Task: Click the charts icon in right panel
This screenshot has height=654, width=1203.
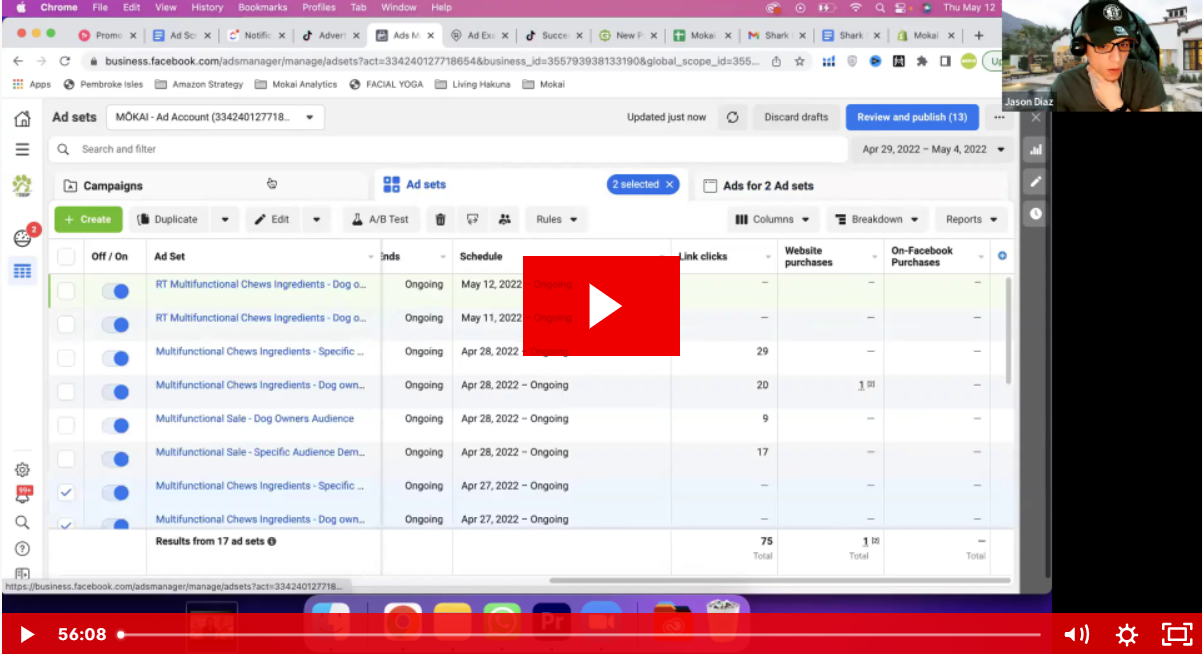Action: [1036, 150]
